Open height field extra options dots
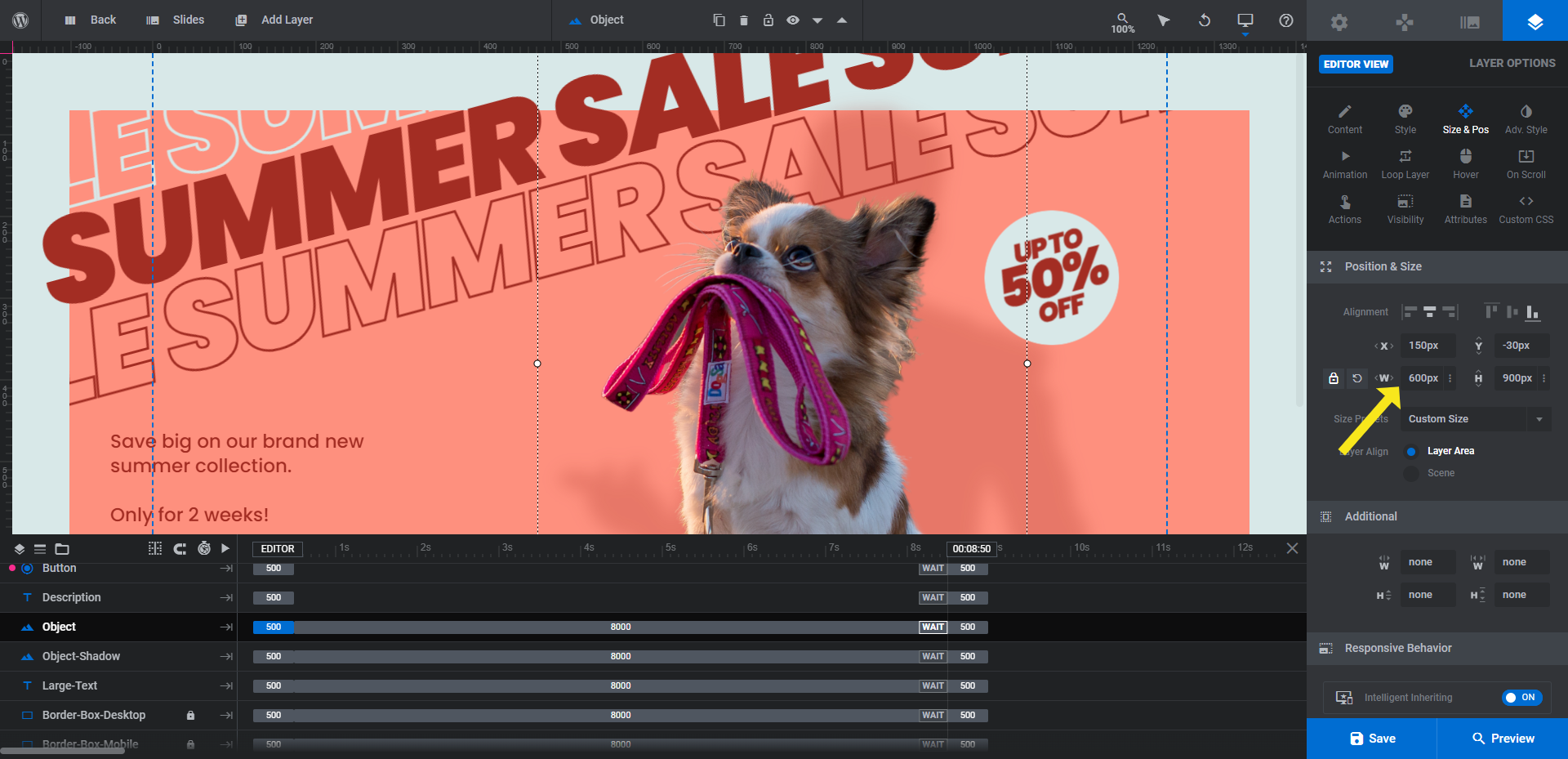Viewport: 1568px width, 759px height. click(1543, 378)
